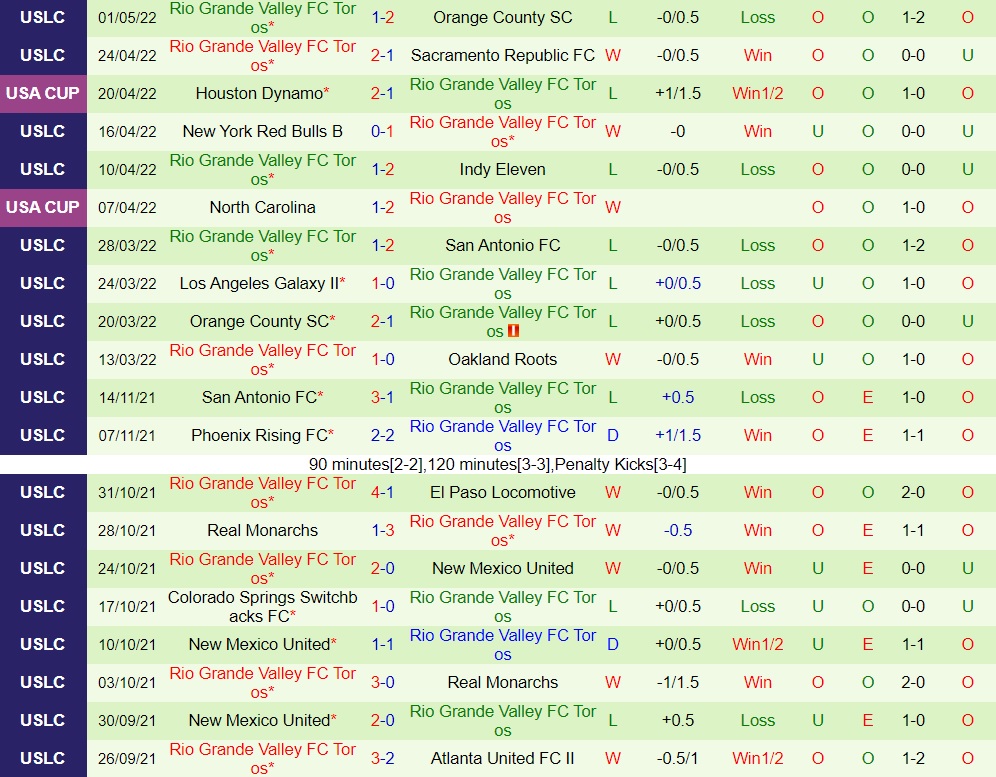
Task: Select the date 14/11/21
Action: pyautogui.click(x=127, y=398)
